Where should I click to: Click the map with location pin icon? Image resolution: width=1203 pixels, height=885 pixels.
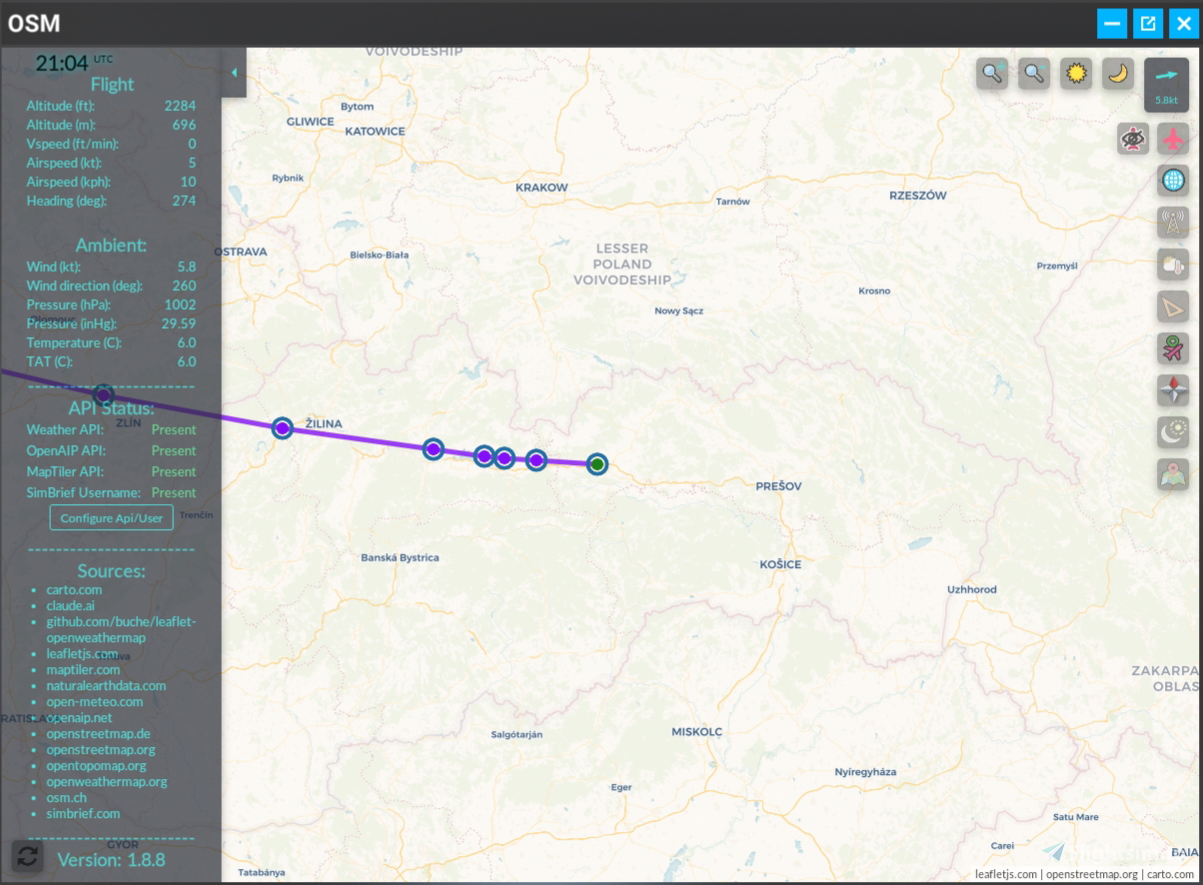1172,475
